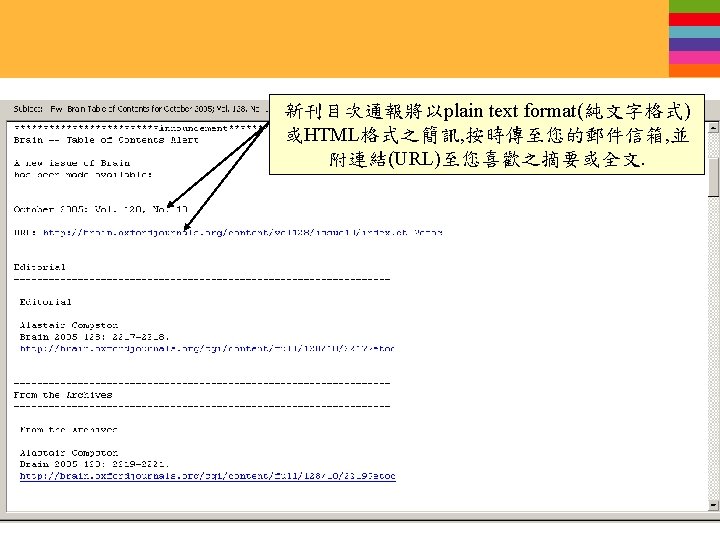The image size is (720, 540).
Task: Click the vertical scrollbar thumb
Action: click(x=713, y=177)
